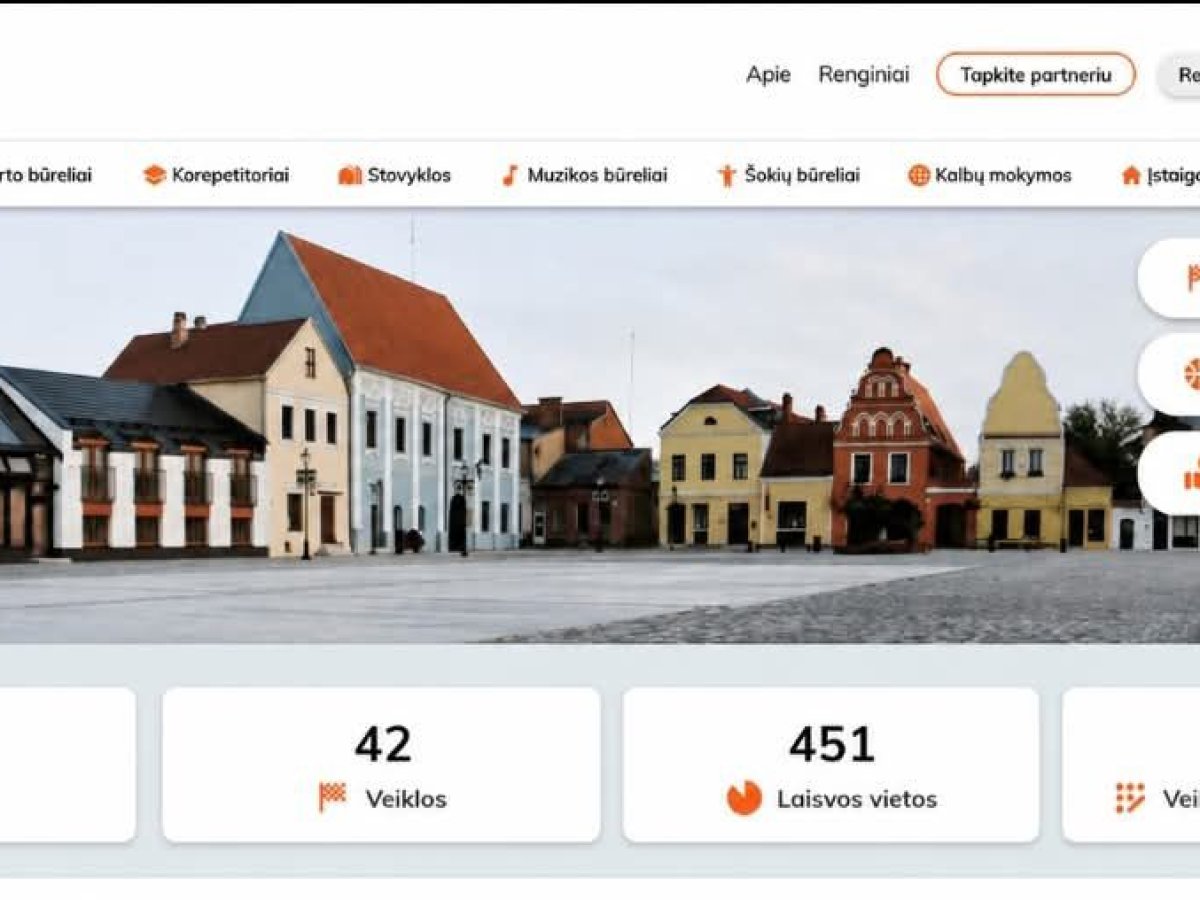
Task: Click the globe icon for languages
Action: pyautogui.click(x=919, y=176)
